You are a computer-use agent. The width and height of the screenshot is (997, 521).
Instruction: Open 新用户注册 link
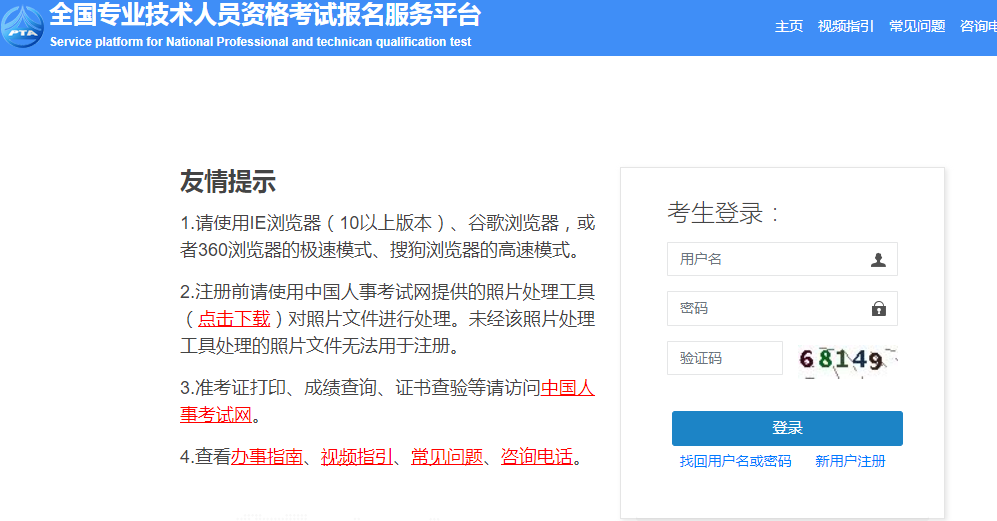850,461
